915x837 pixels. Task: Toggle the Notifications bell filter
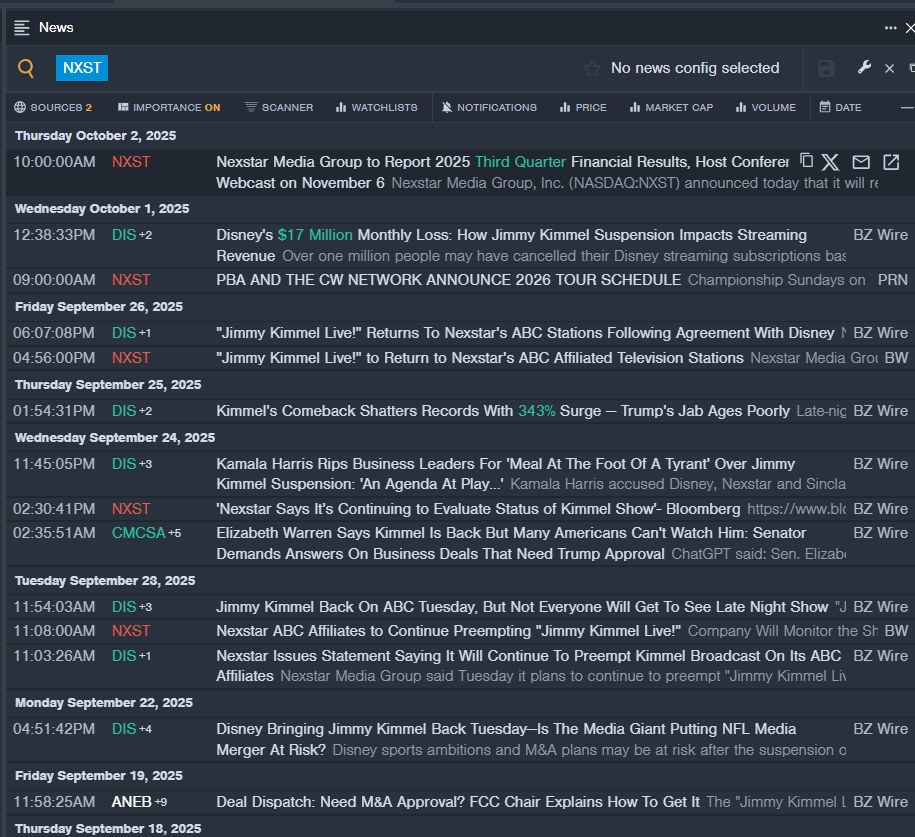488,107
